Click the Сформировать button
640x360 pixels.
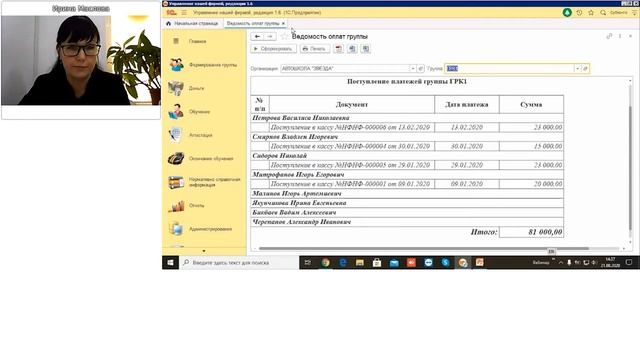tap(273, 49)
